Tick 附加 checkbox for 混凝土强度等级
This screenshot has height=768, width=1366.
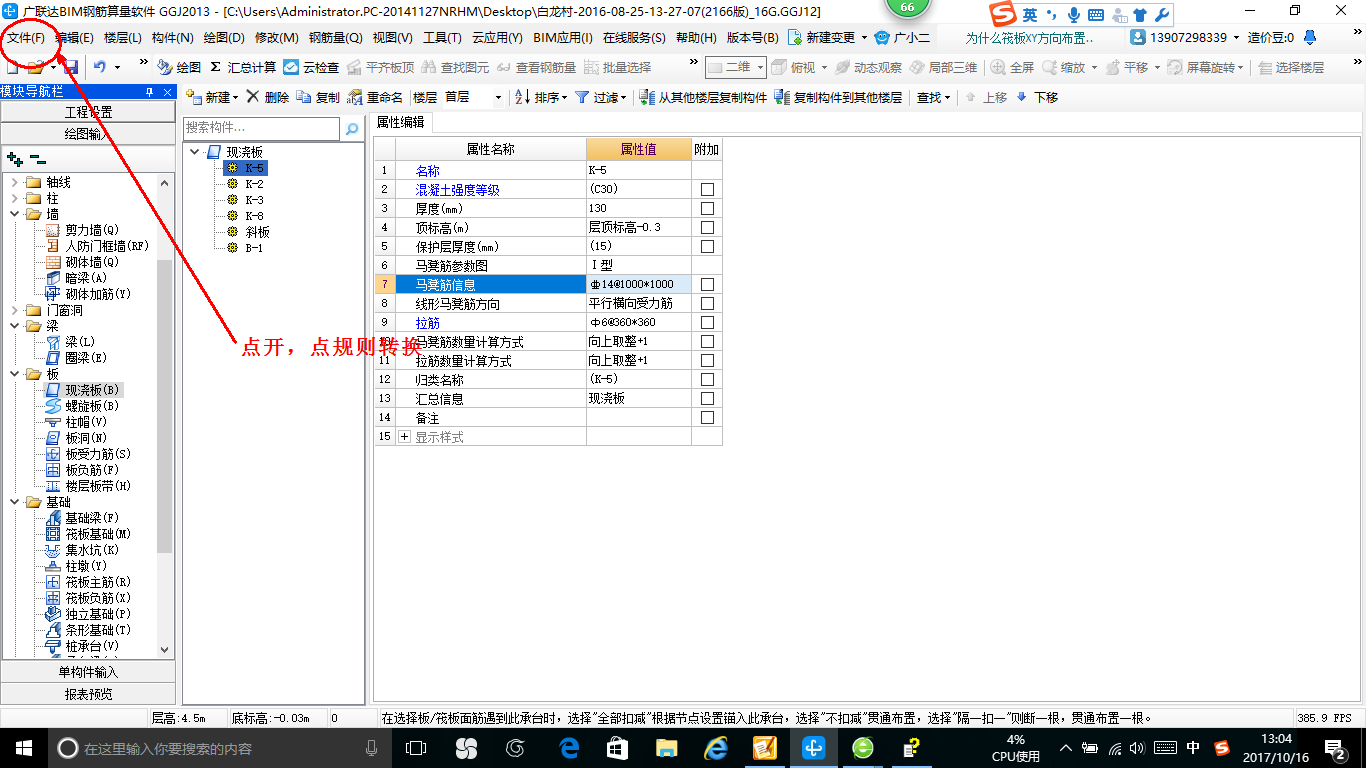click(x=707, y=189)
